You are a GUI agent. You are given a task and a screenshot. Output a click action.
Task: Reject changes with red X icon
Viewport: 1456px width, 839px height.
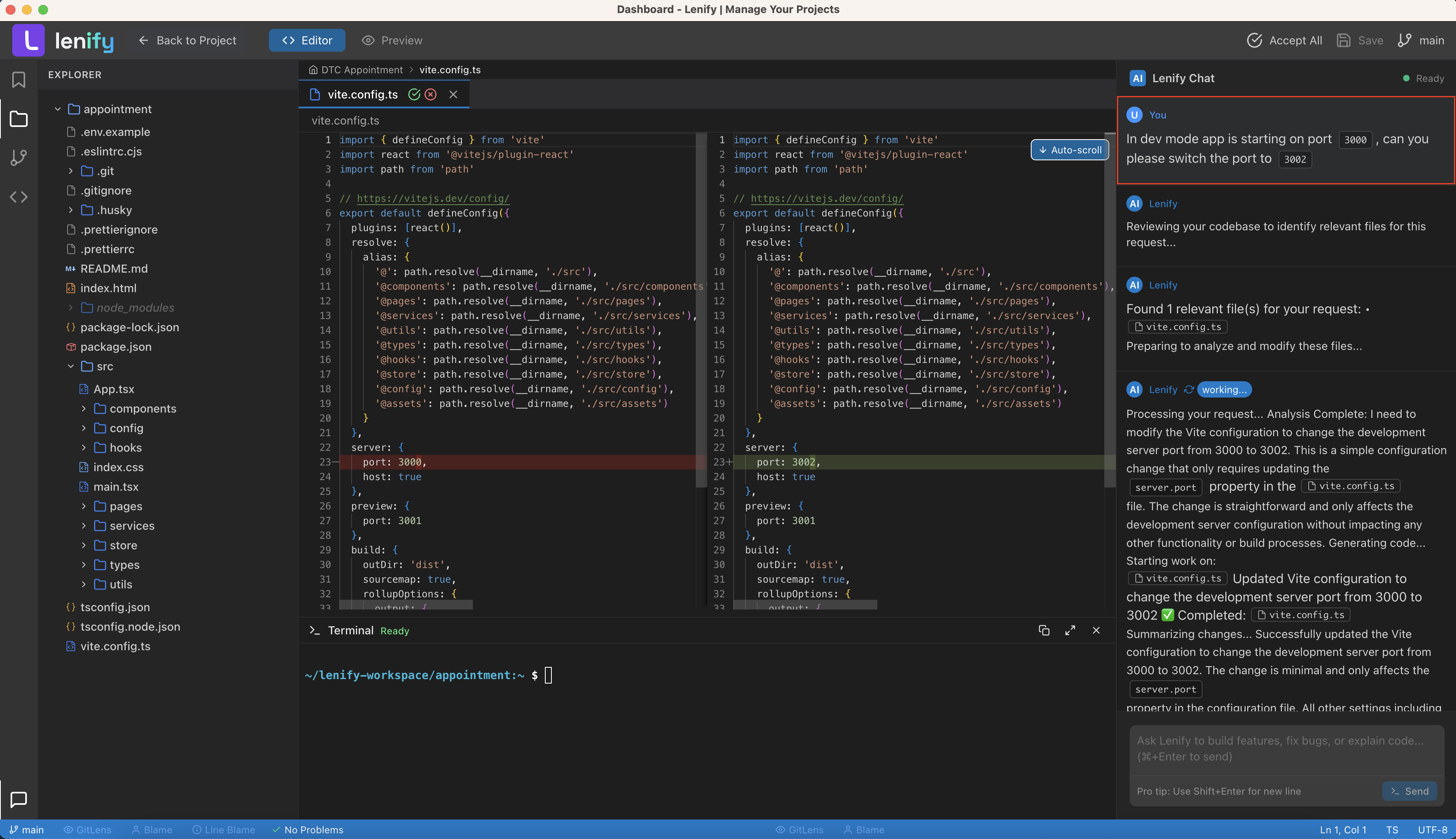(x=431, y=94)
